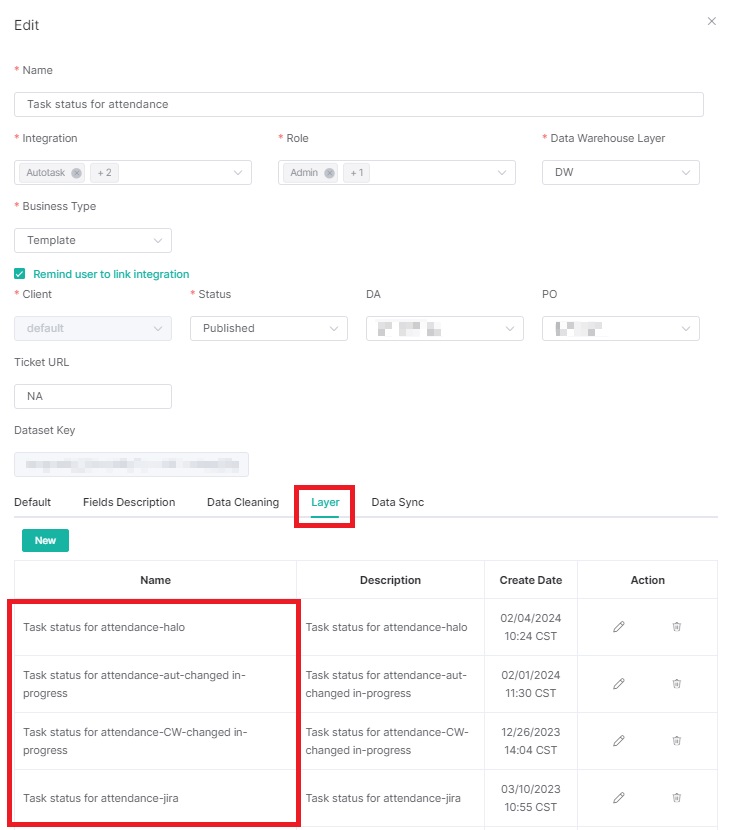Uncheck Remind user to link integration
This screenshot has height=830, width=733.
coord(17,273)
